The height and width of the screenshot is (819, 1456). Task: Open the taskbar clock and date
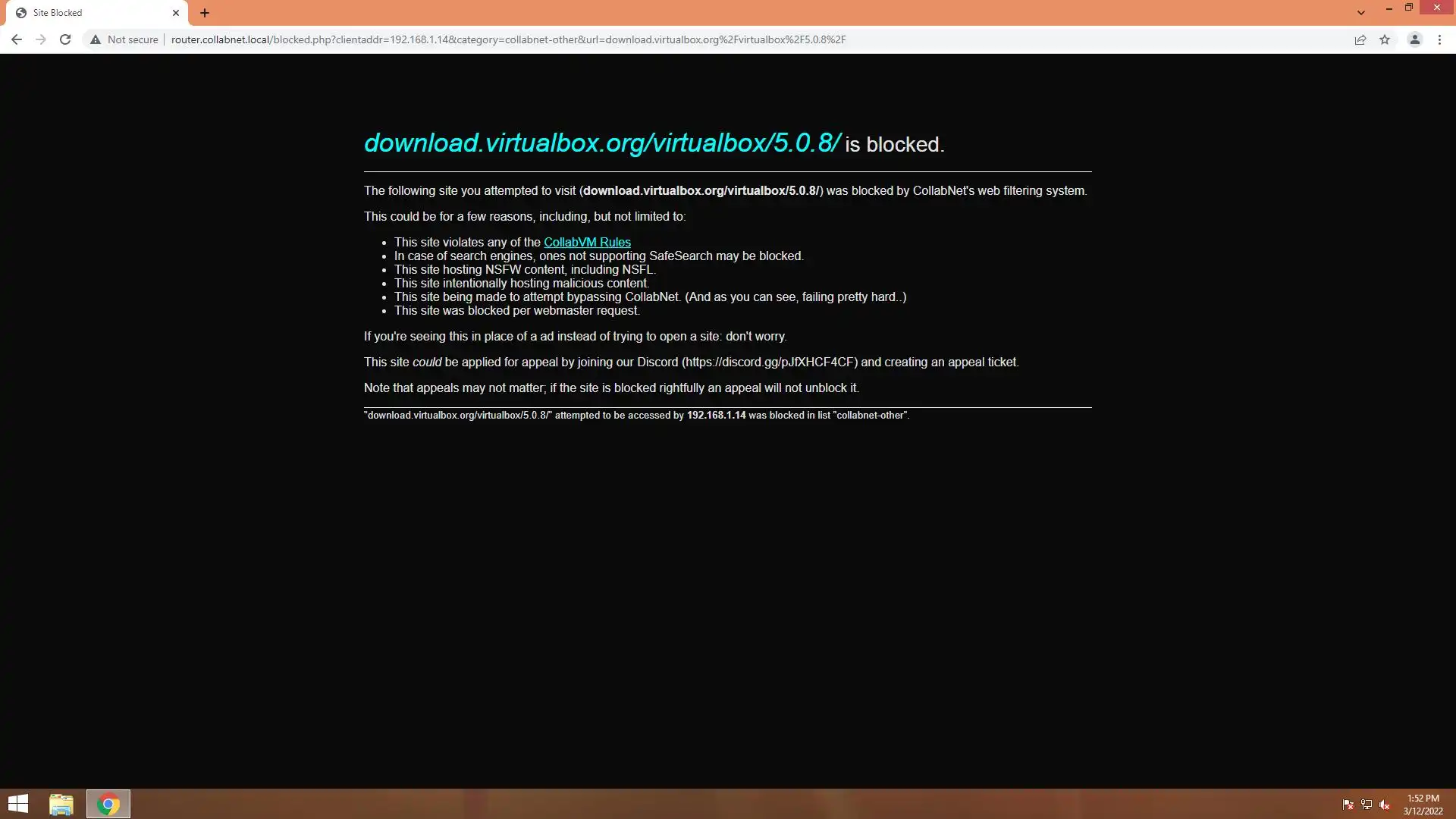pos(1423,805)
